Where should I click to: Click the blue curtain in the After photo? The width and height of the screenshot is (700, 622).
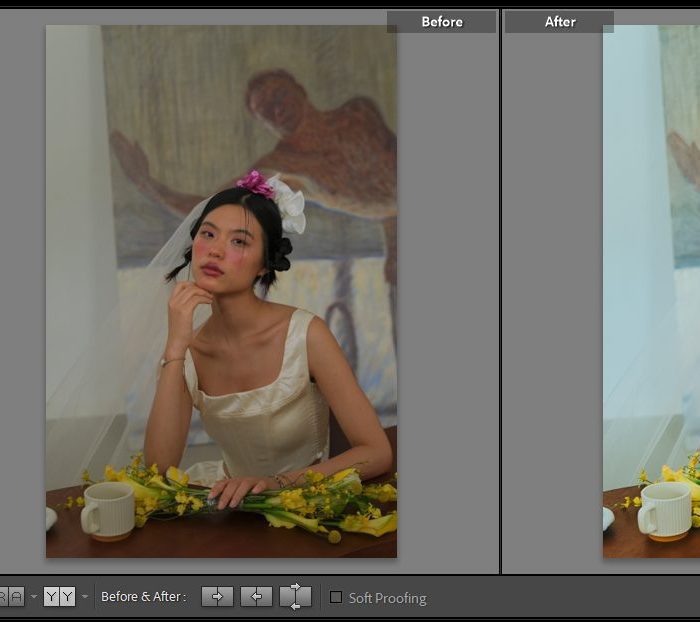pos(630,200)
